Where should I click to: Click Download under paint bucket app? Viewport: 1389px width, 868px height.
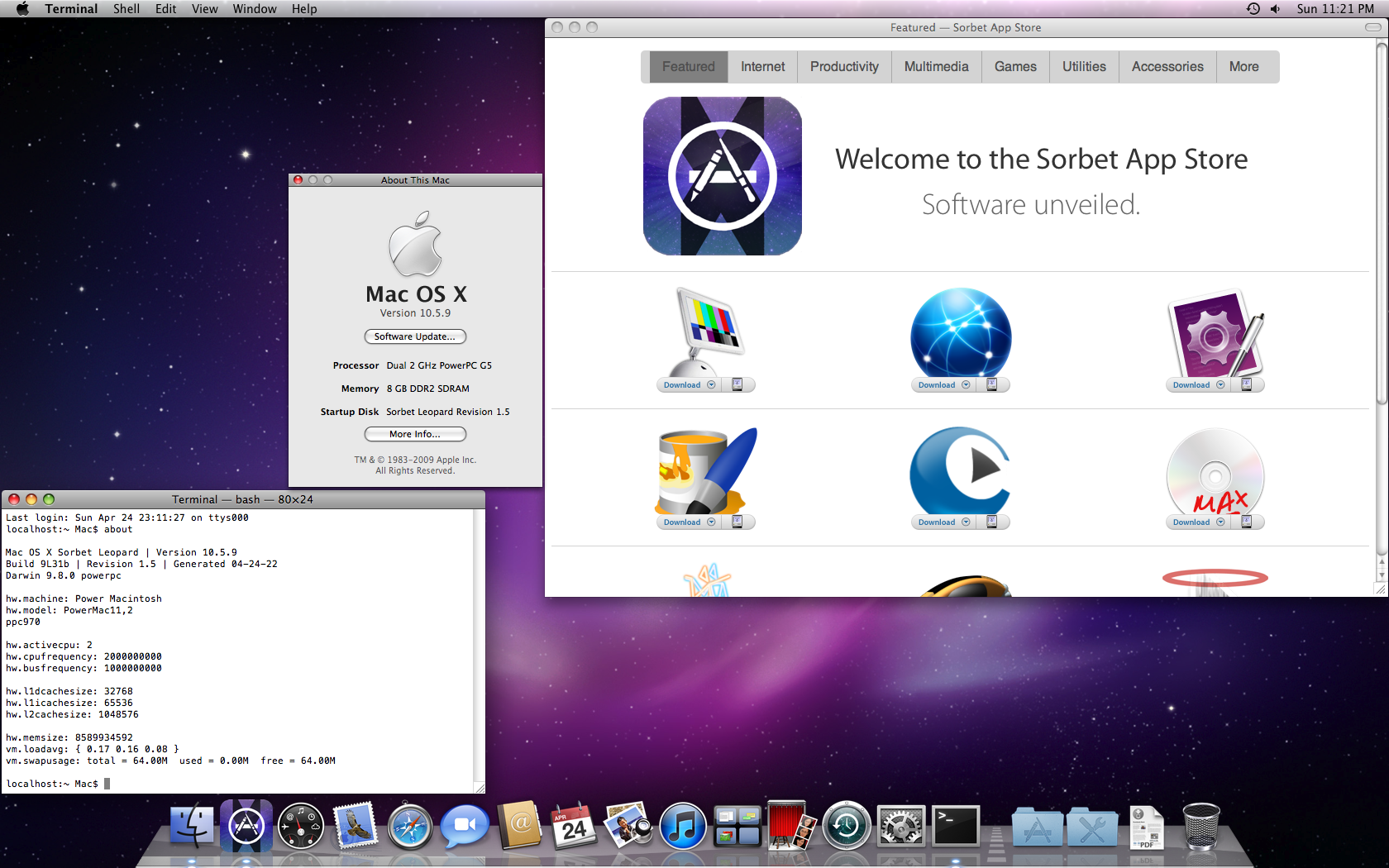pyautogui.click(x=682, y=522)
